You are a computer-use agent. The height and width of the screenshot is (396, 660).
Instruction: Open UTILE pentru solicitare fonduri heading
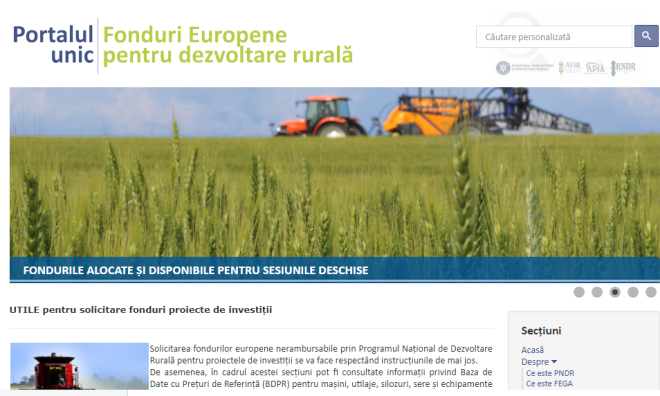click(x=141, y=310)
